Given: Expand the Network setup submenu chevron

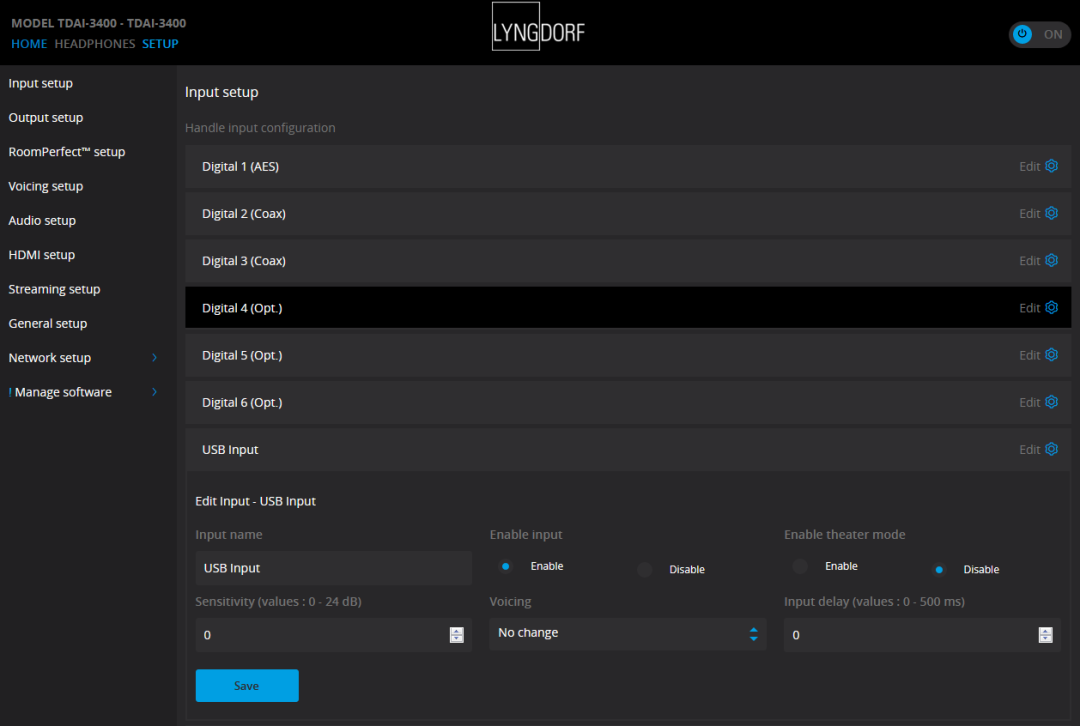Looking at the screenshot, I should (154, 358).
